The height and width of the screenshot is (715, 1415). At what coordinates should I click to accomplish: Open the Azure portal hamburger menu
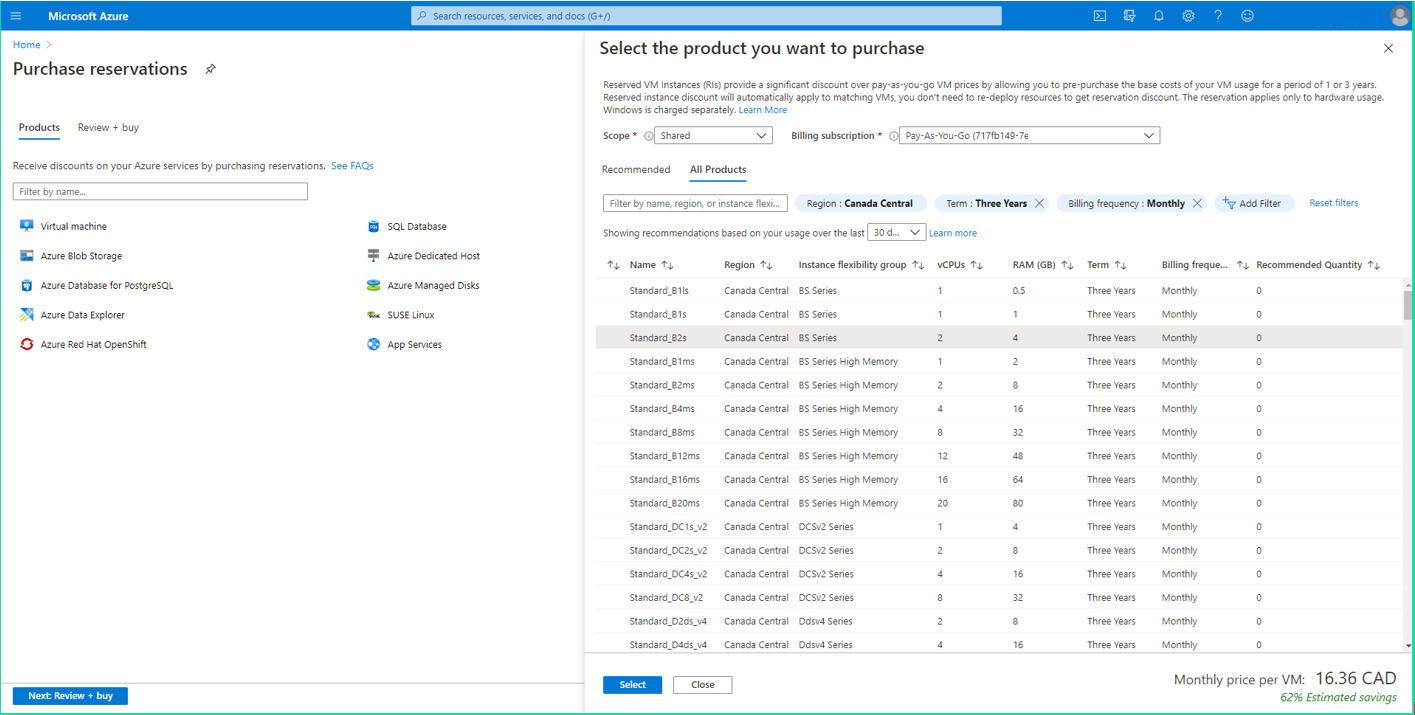point(16,16)
